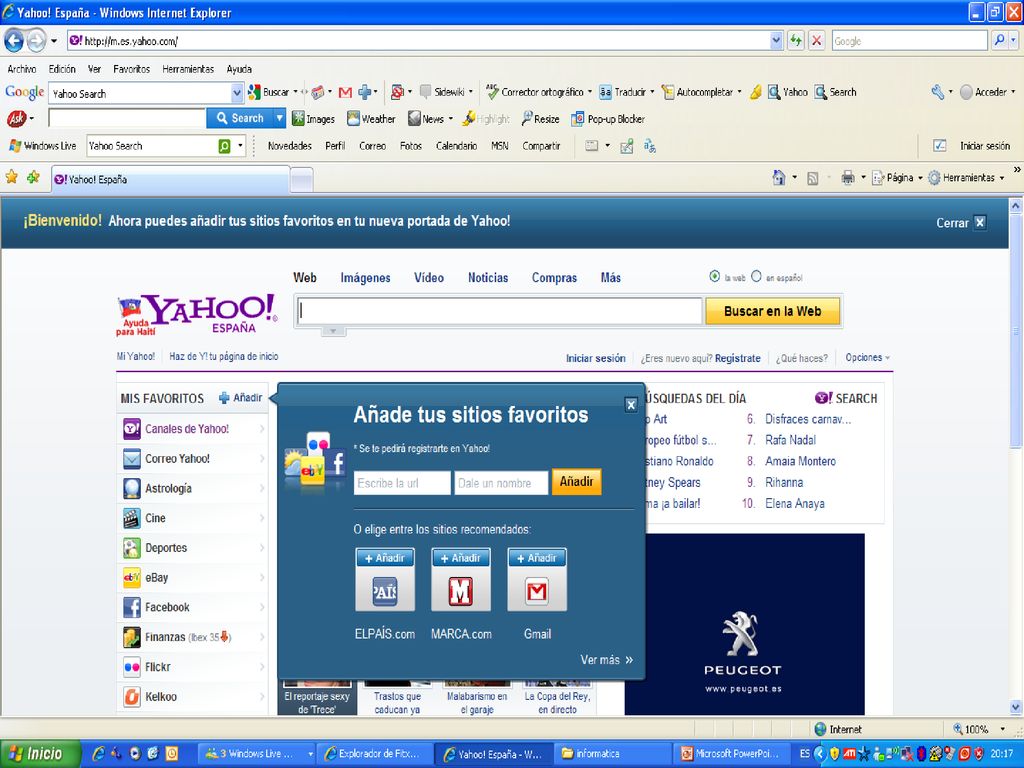Open the Archivo menu
1024x768 pixels.
point(22,69)
